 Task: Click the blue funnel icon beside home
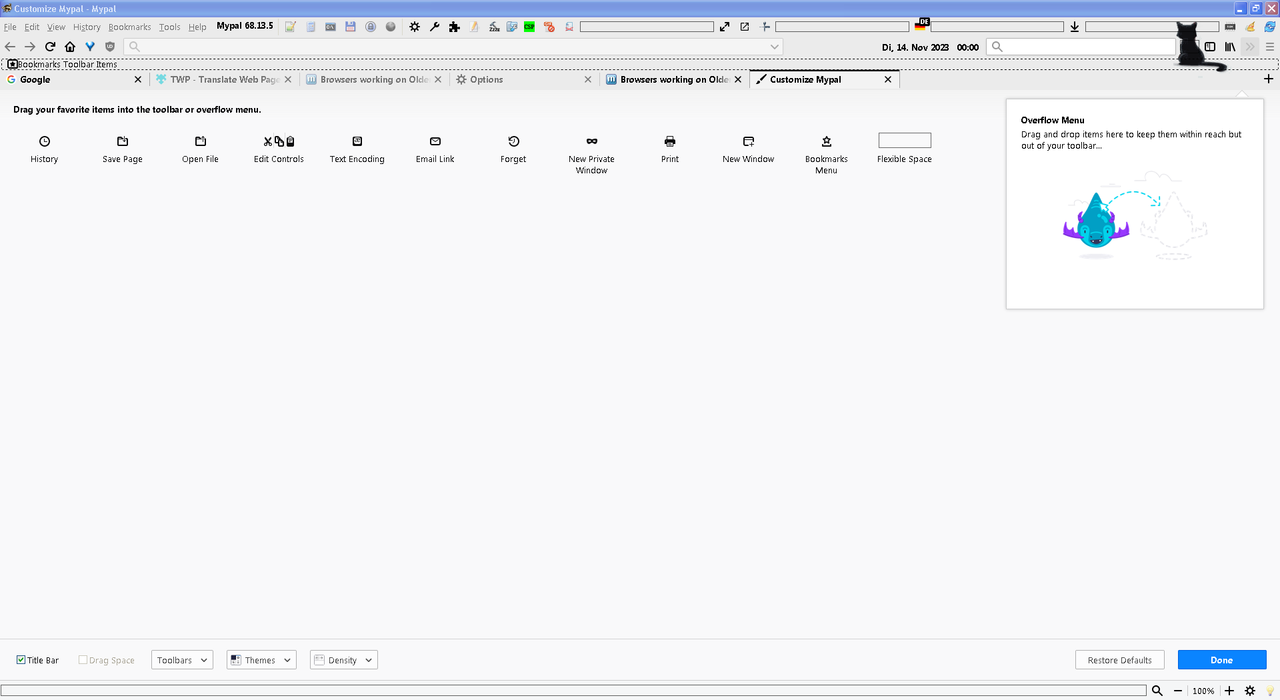pos(90,46)
